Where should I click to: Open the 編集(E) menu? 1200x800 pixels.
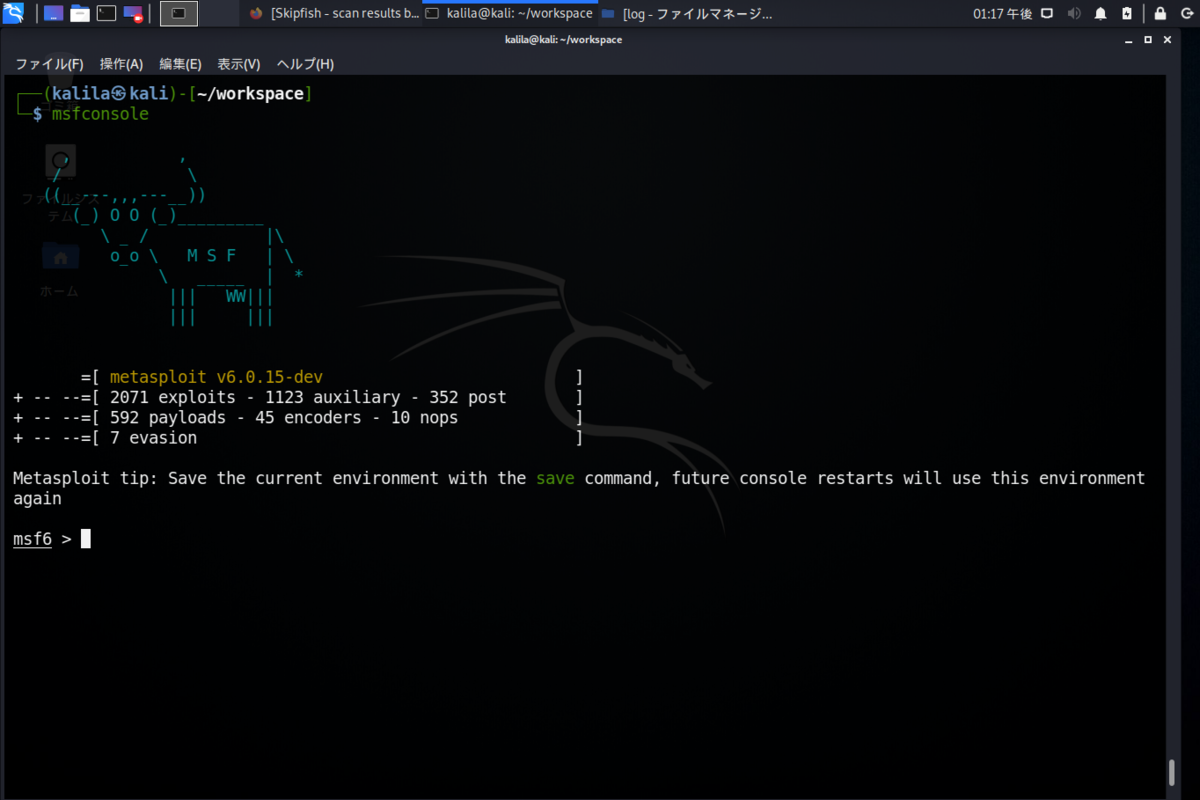pos(181,64)
